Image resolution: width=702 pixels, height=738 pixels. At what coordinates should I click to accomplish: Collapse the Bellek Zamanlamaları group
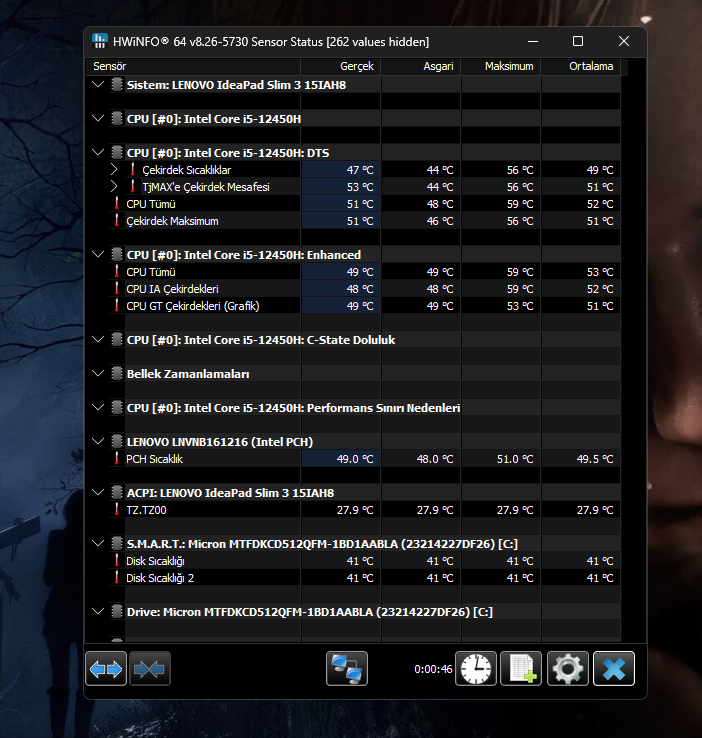(x=98, y=374)
